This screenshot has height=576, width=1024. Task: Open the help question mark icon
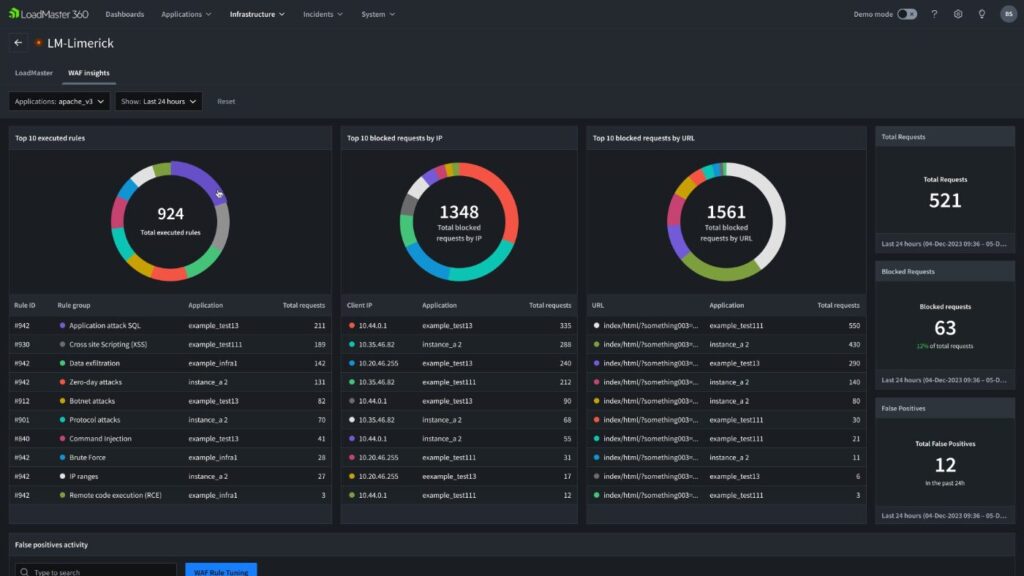click(x=934, y=14)
